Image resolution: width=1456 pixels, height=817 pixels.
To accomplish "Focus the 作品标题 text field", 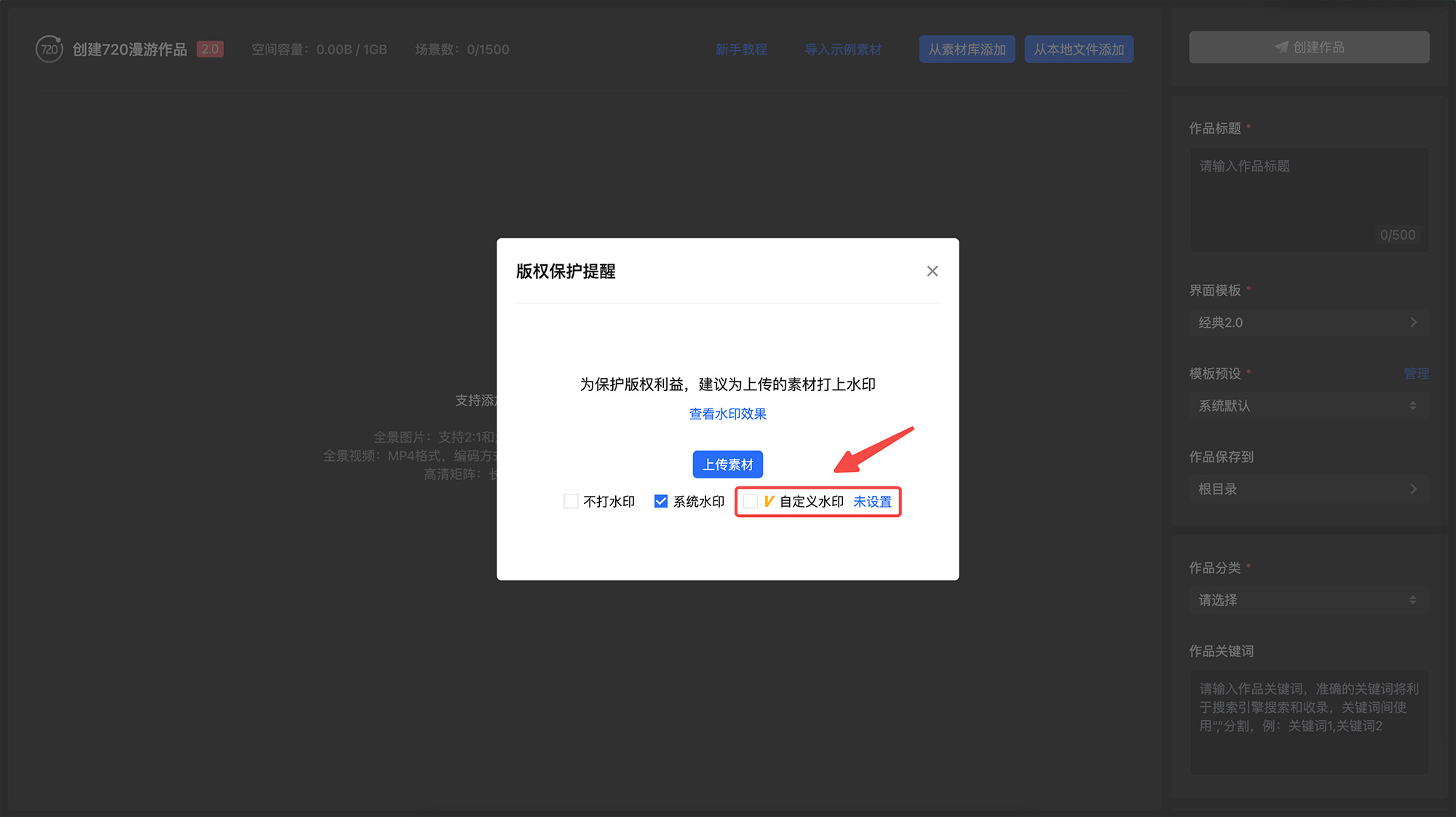I will click(x=1308, y=197).
